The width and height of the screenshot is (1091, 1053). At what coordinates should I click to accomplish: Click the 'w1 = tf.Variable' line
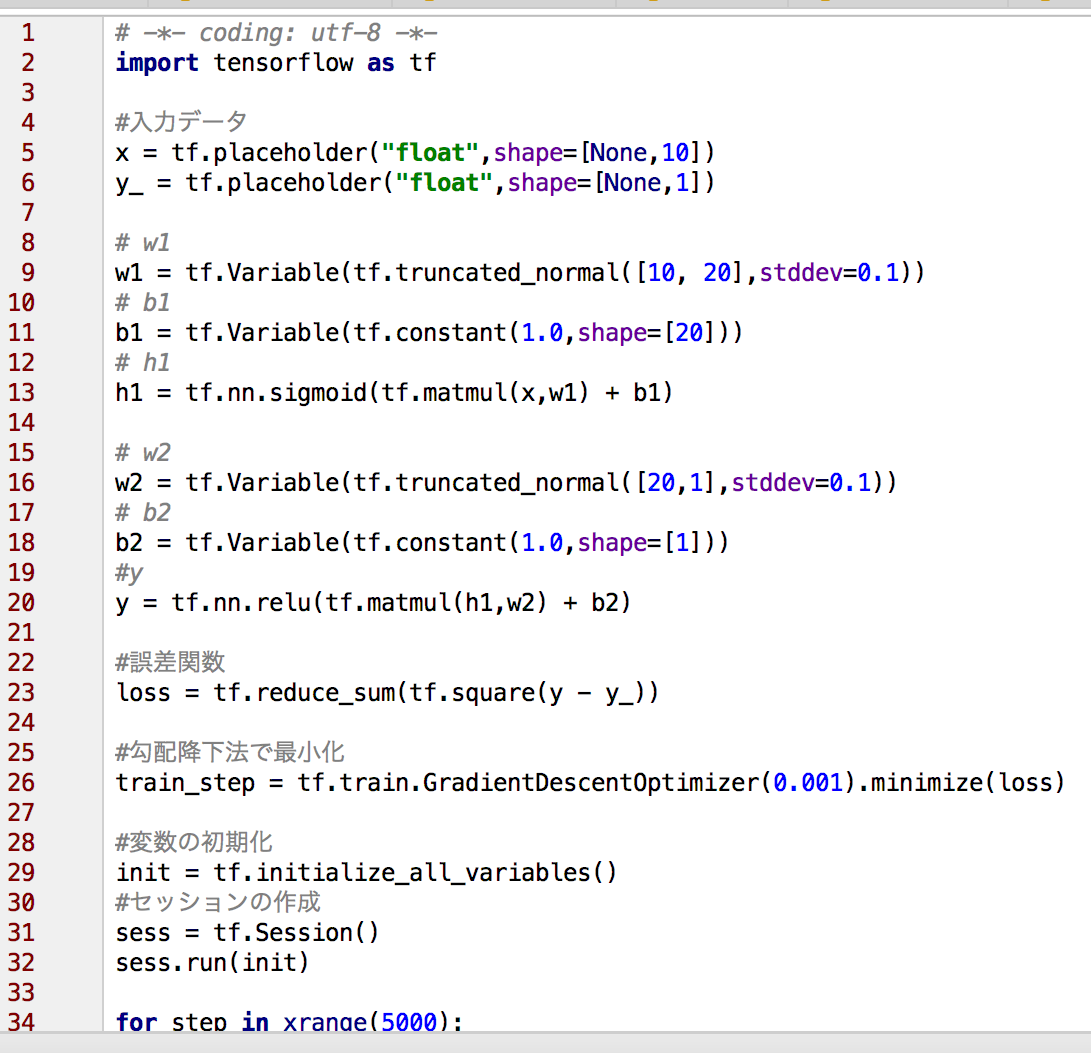click(520, 272)
